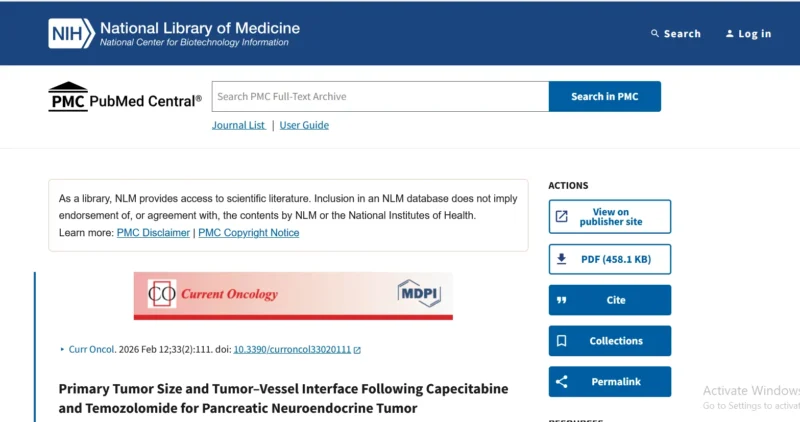Viewport: 800px width, 422px height.
Task: Follow the 10.3390/curroncol33020111 DOI link
Action: (x=292, y=350)
